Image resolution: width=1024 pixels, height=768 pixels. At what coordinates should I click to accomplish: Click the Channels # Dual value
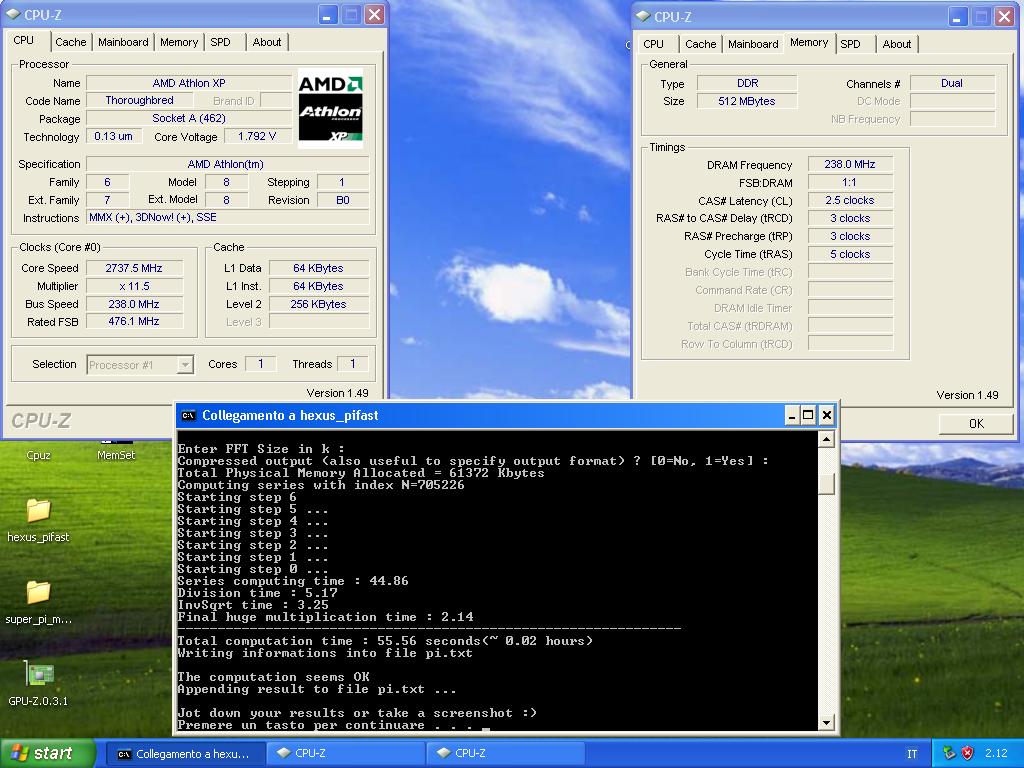(952, 84)
